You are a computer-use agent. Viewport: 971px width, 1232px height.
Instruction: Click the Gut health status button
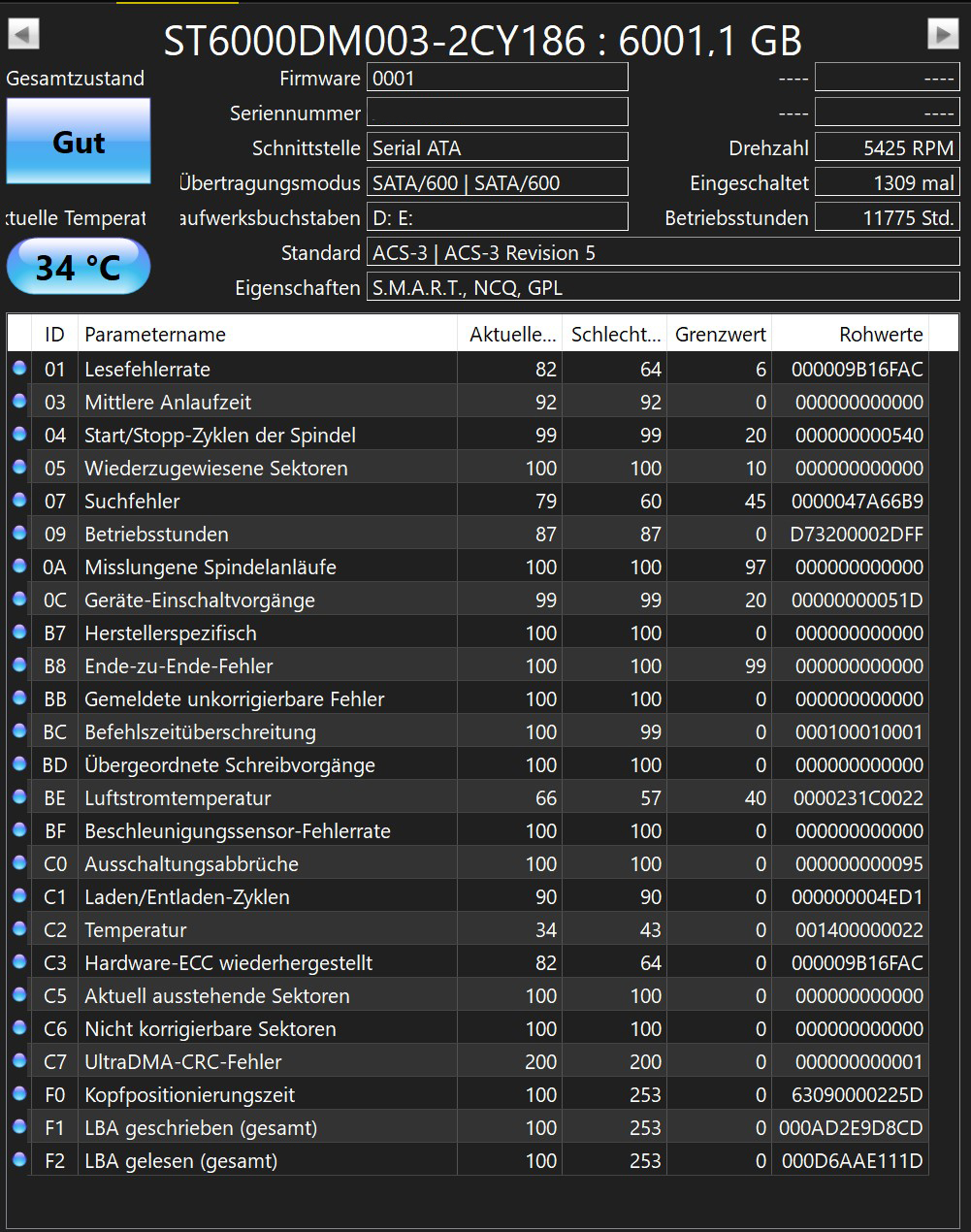[79, 142]
